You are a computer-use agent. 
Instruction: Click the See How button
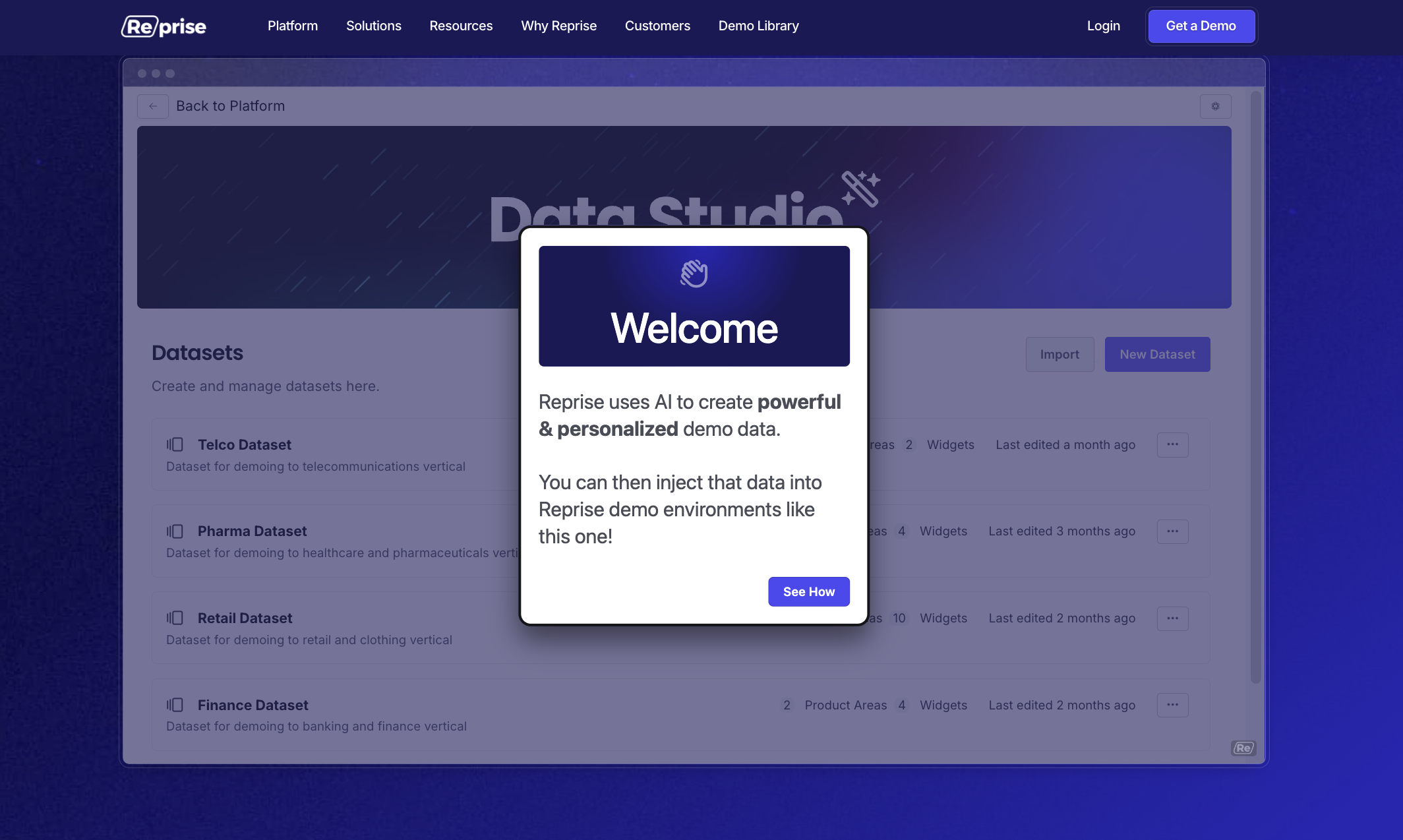pos(809,591)
